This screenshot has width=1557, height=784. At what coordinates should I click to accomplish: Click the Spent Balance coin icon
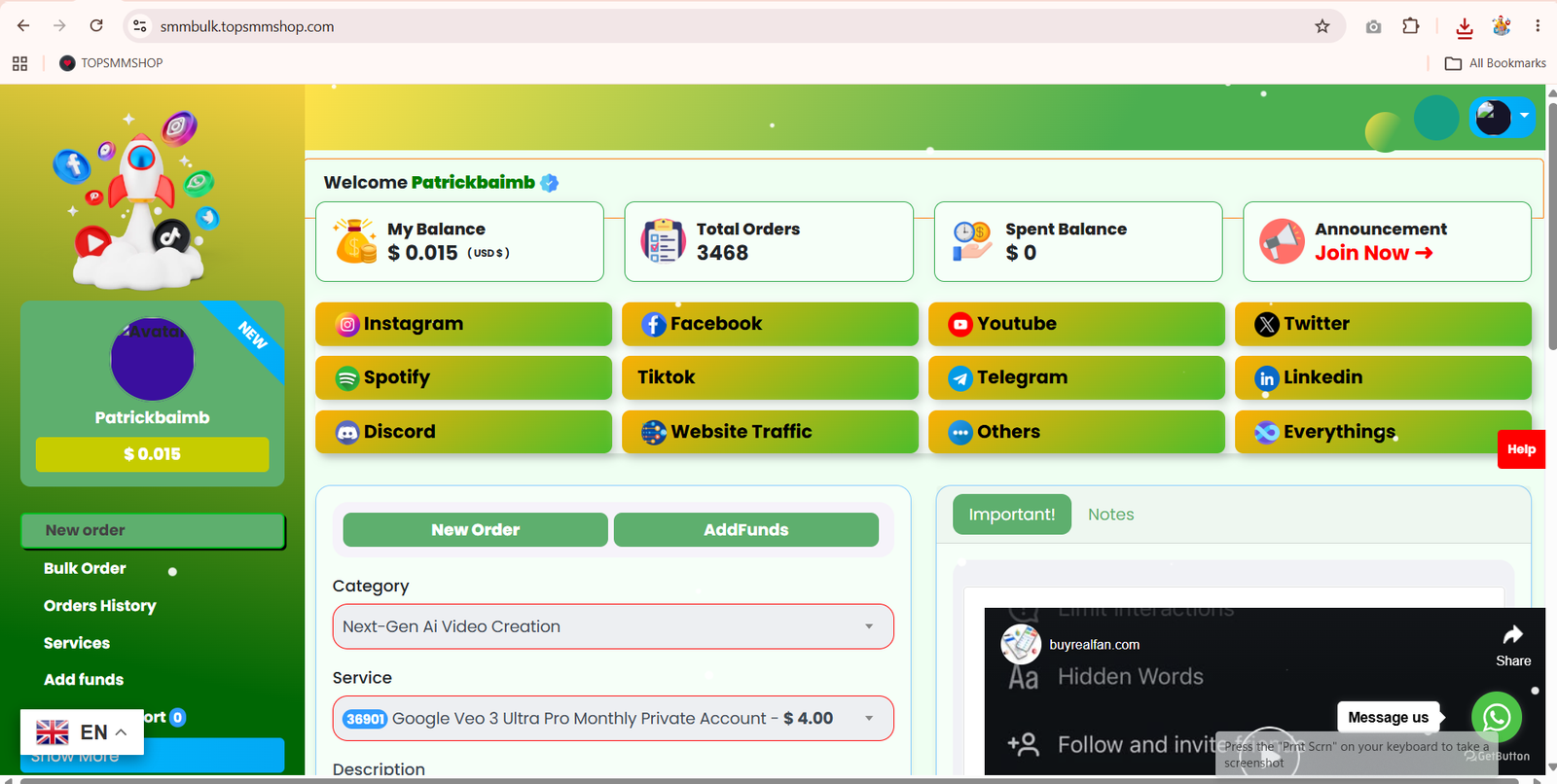[x=971, y=241]
